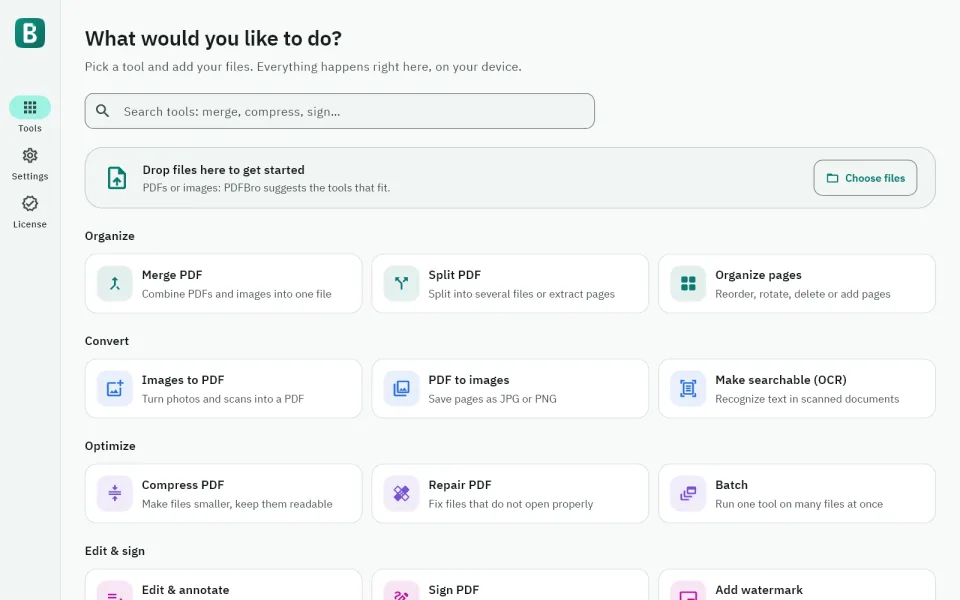Image resolution: width=960 pixels, height=600 pixels.
Task: Click 'Turn photos and scans into a PDF'
Action: (x=223, y=399)
